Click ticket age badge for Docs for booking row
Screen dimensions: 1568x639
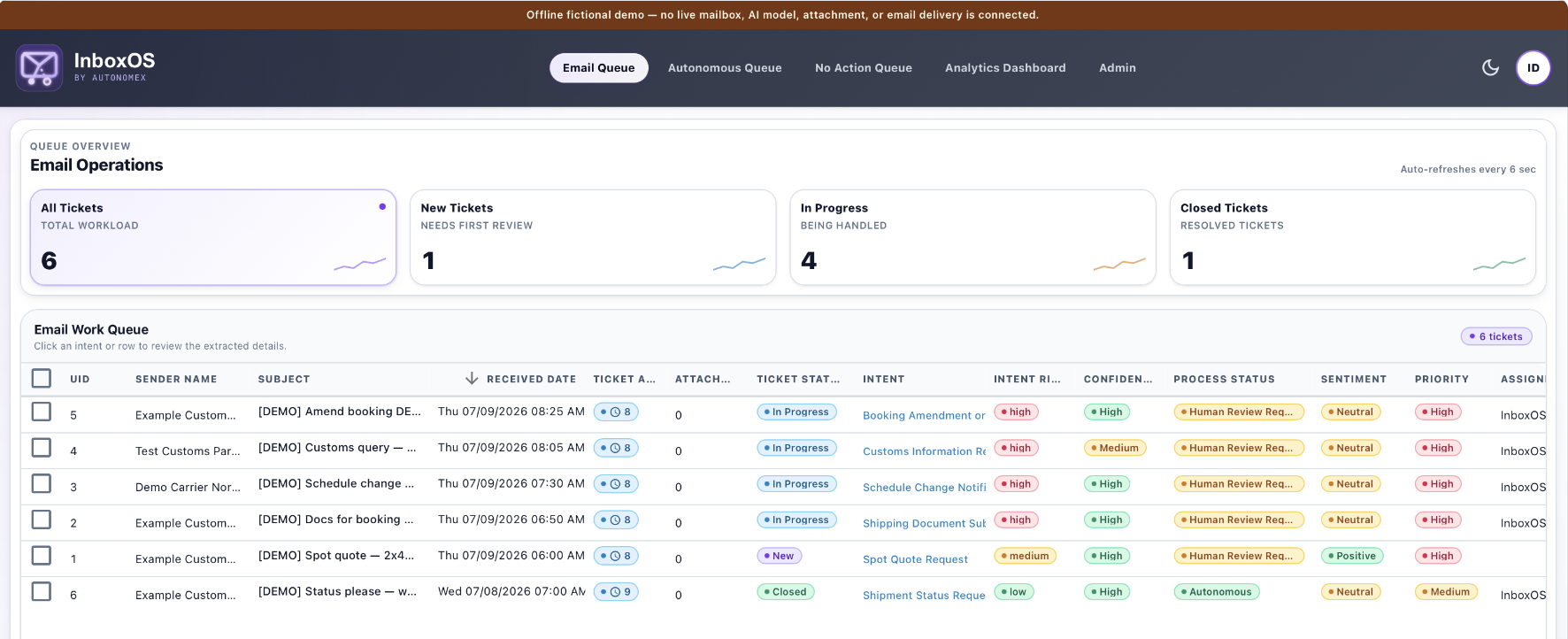point(616,520)
